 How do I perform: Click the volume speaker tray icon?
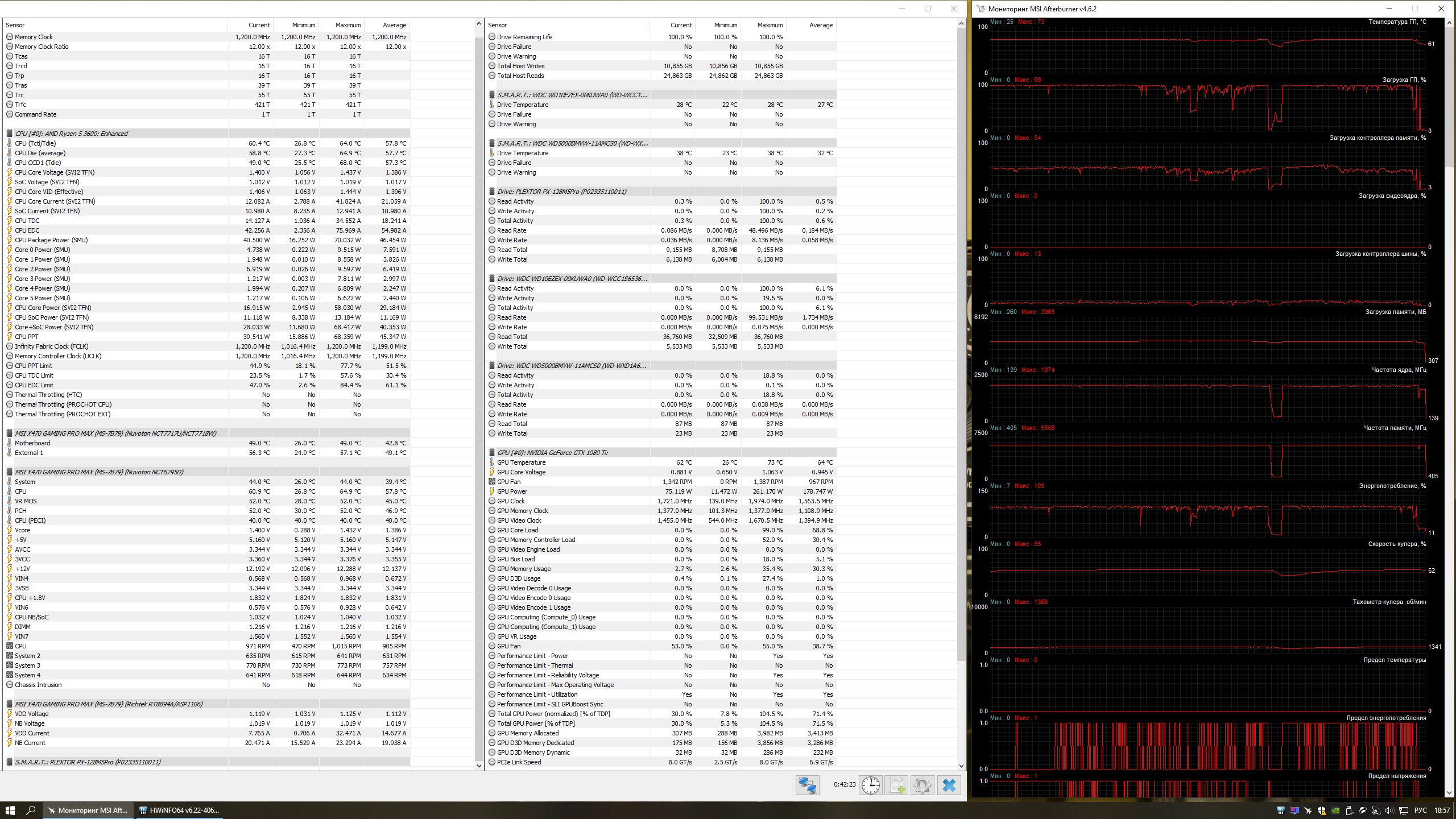coord(1389,810)
